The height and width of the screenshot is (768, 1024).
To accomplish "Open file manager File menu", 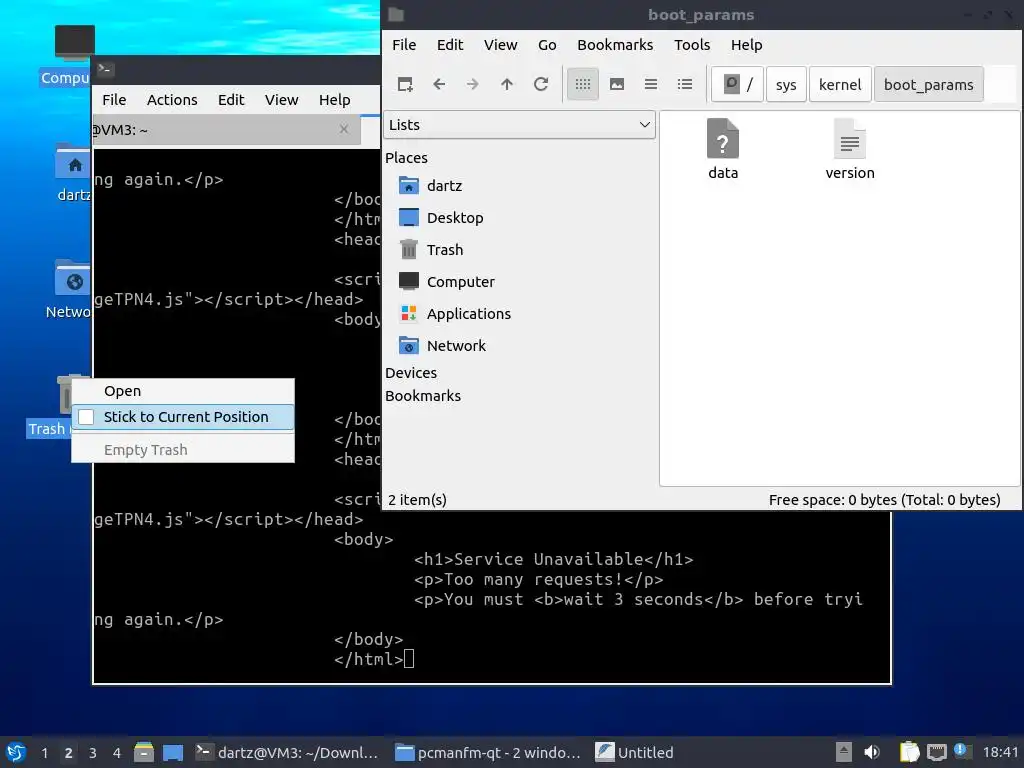I will pos(404,45).
